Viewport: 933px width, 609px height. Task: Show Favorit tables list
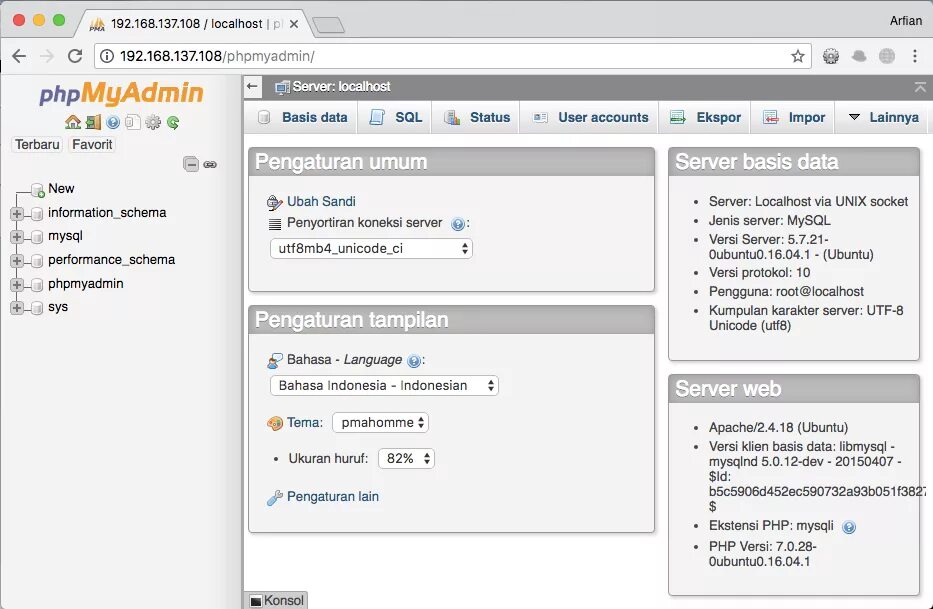92,145
